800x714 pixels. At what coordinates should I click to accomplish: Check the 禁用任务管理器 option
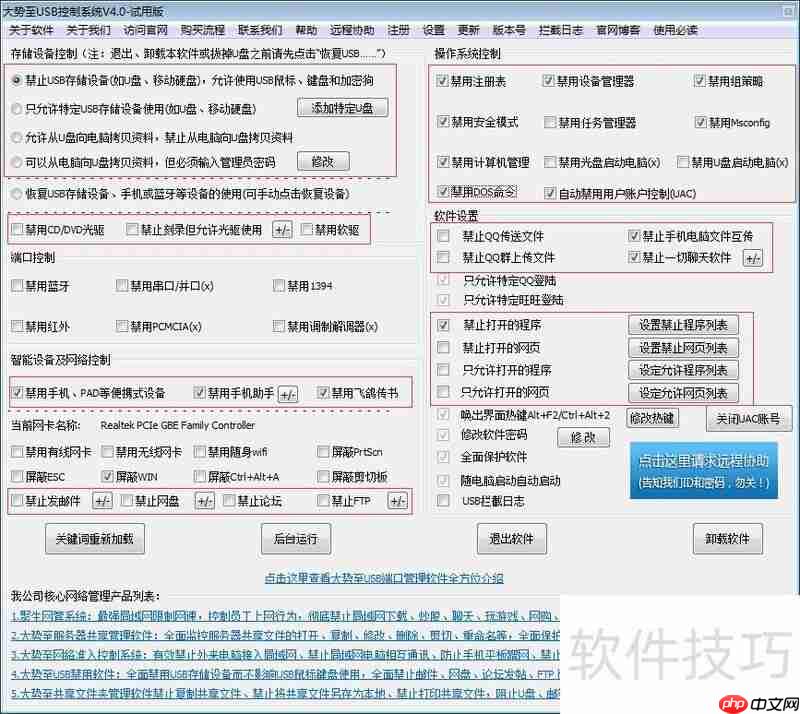coord(548,122)
